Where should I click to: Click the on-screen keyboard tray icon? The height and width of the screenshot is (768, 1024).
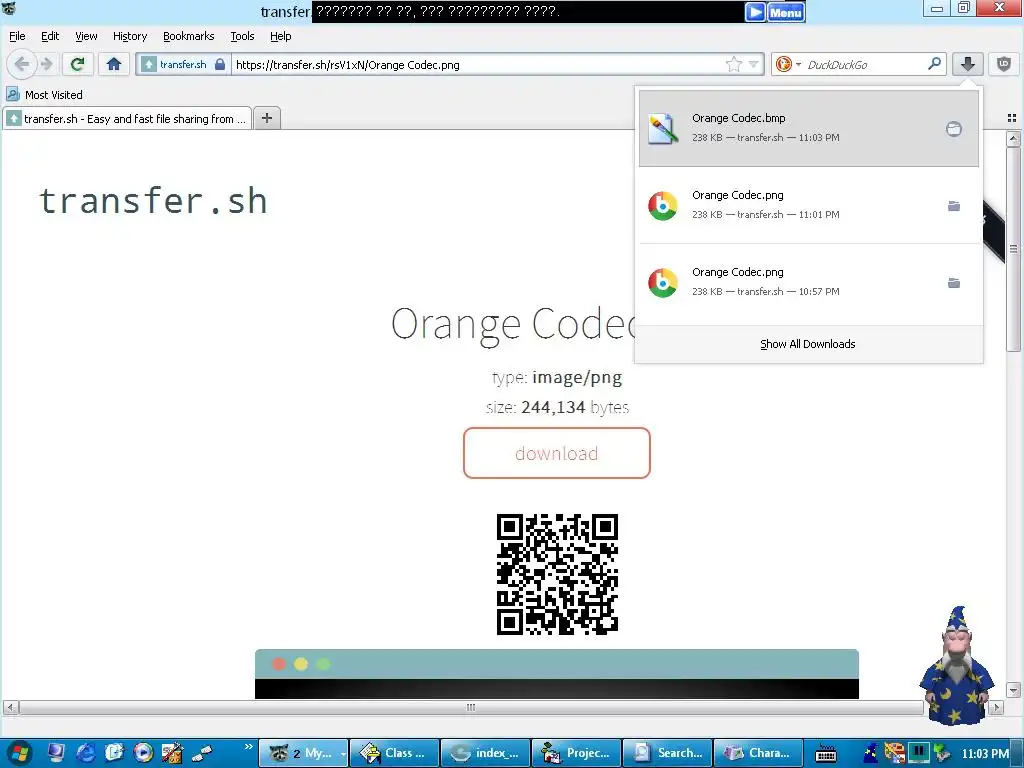[826, 754]
